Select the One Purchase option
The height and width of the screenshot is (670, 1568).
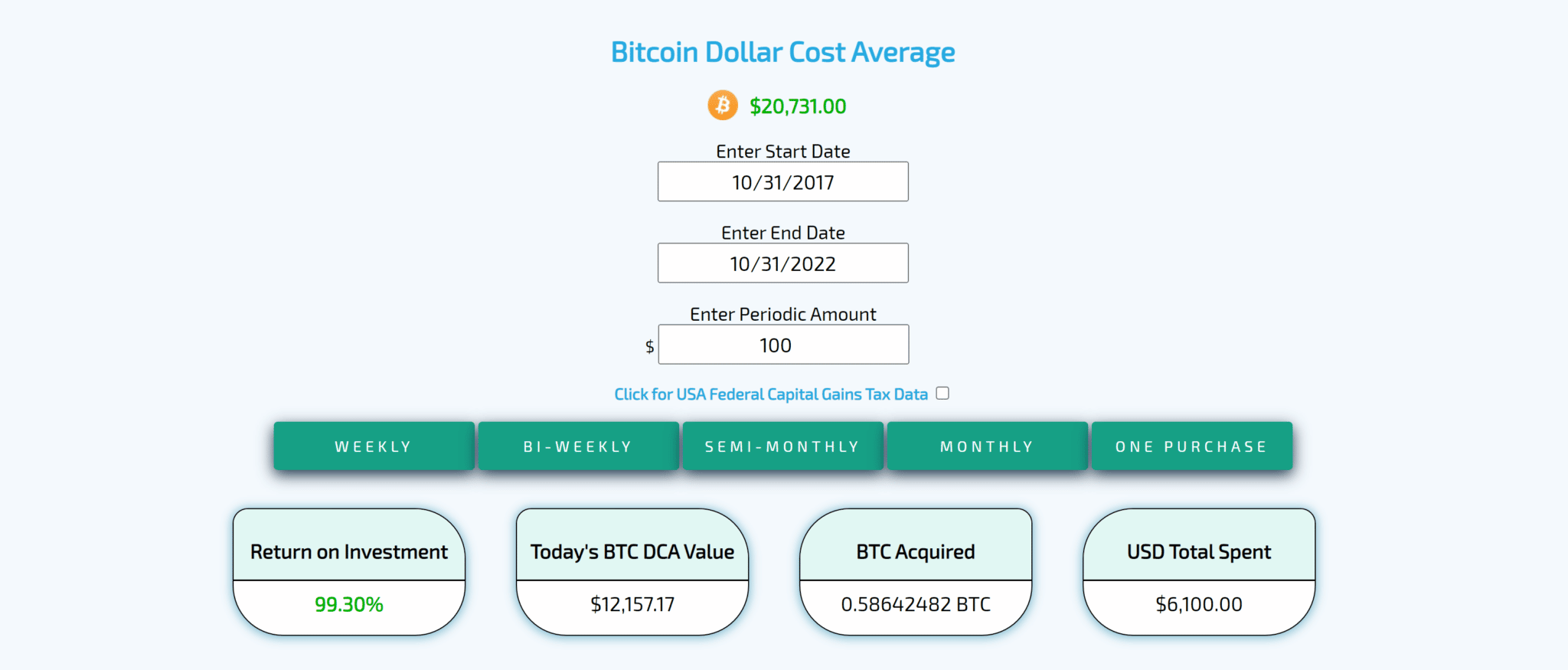pos(1191,446)
